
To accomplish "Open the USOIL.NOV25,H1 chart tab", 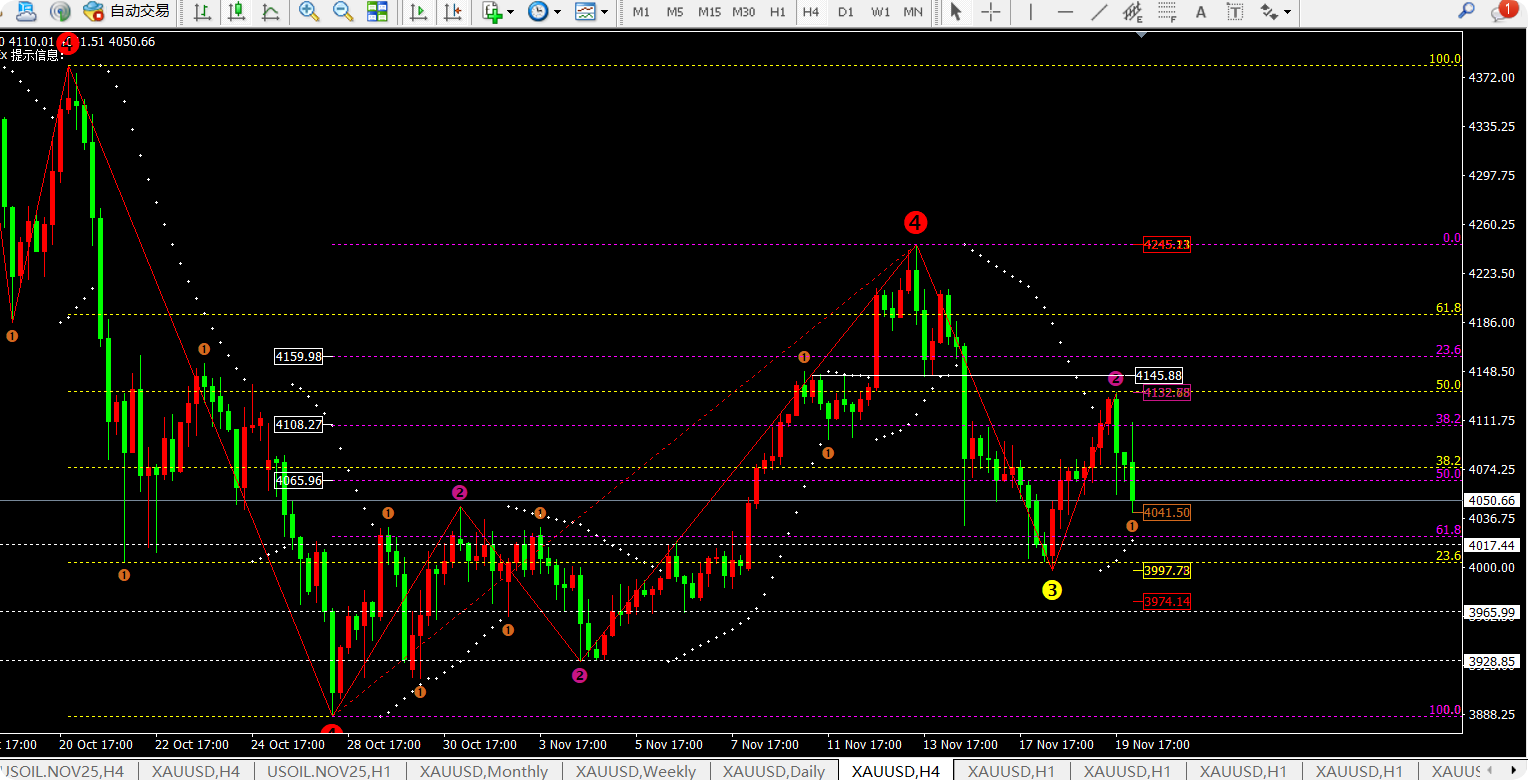I will [329, 771].
